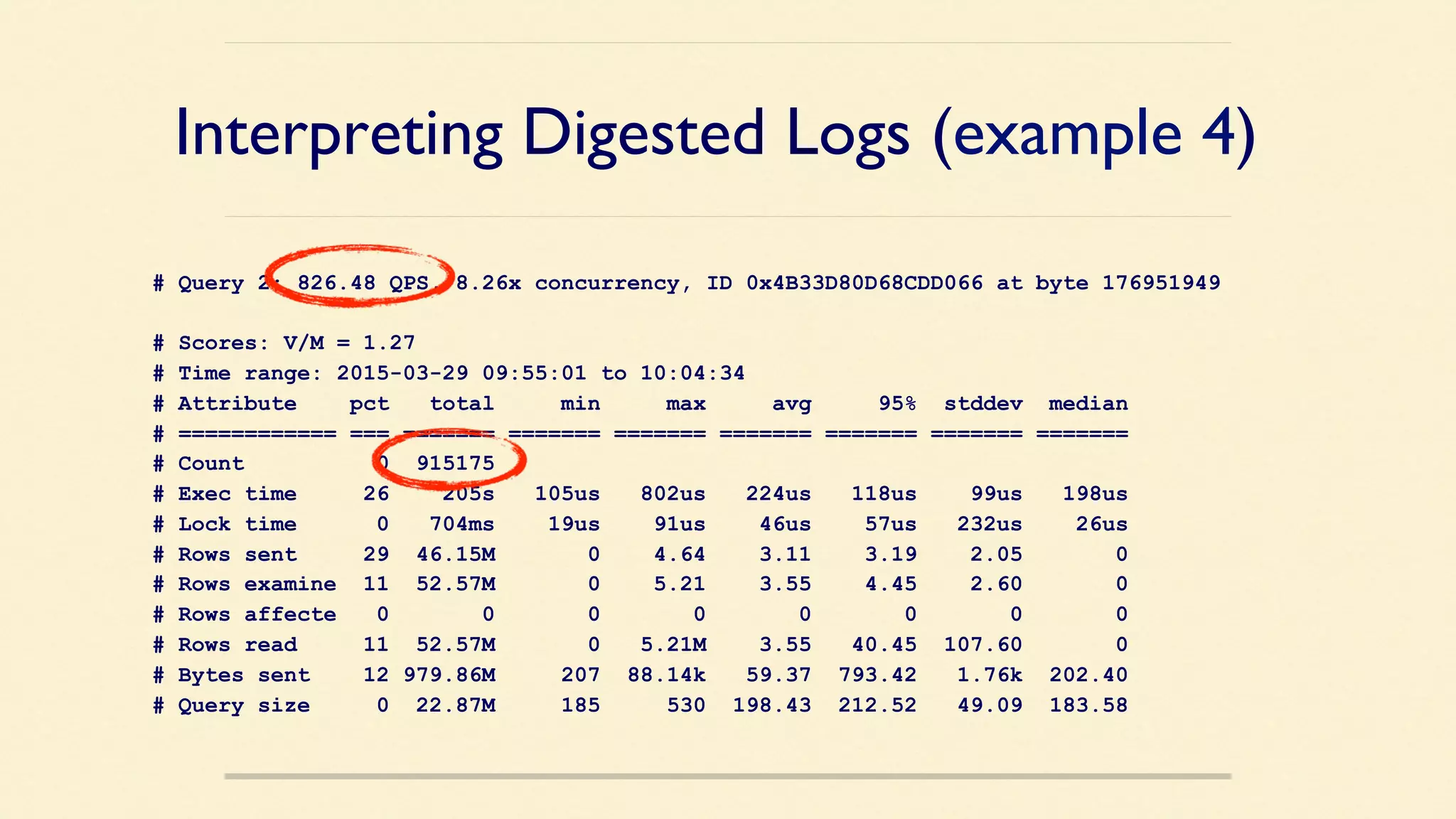Viewport: 1456px width, 819px height.
Task: Click the byte offset '176951949'
Action: tap(1161, 283)
